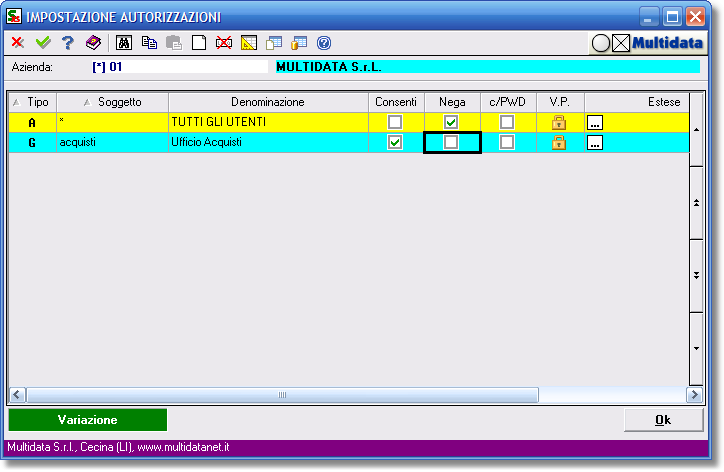Click the single up arrow vertical scroll button
The width and height of the screenshot is (724, 472).
coord(696,130)
